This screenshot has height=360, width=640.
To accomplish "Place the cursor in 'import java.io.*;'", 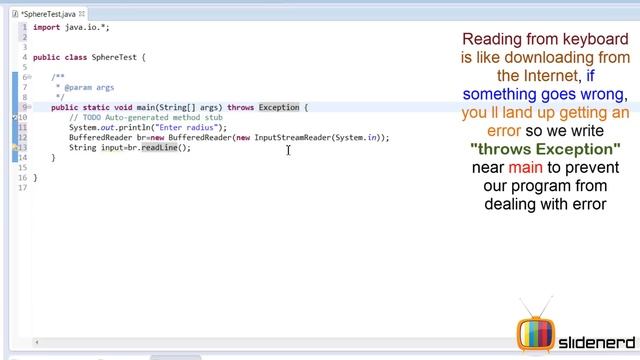I will pos(71,27).
